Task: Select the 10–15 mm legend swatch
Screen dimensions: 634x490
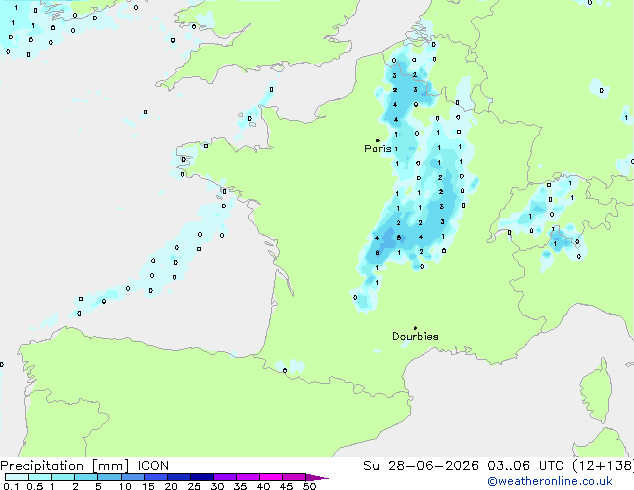Action: point(133,477)
